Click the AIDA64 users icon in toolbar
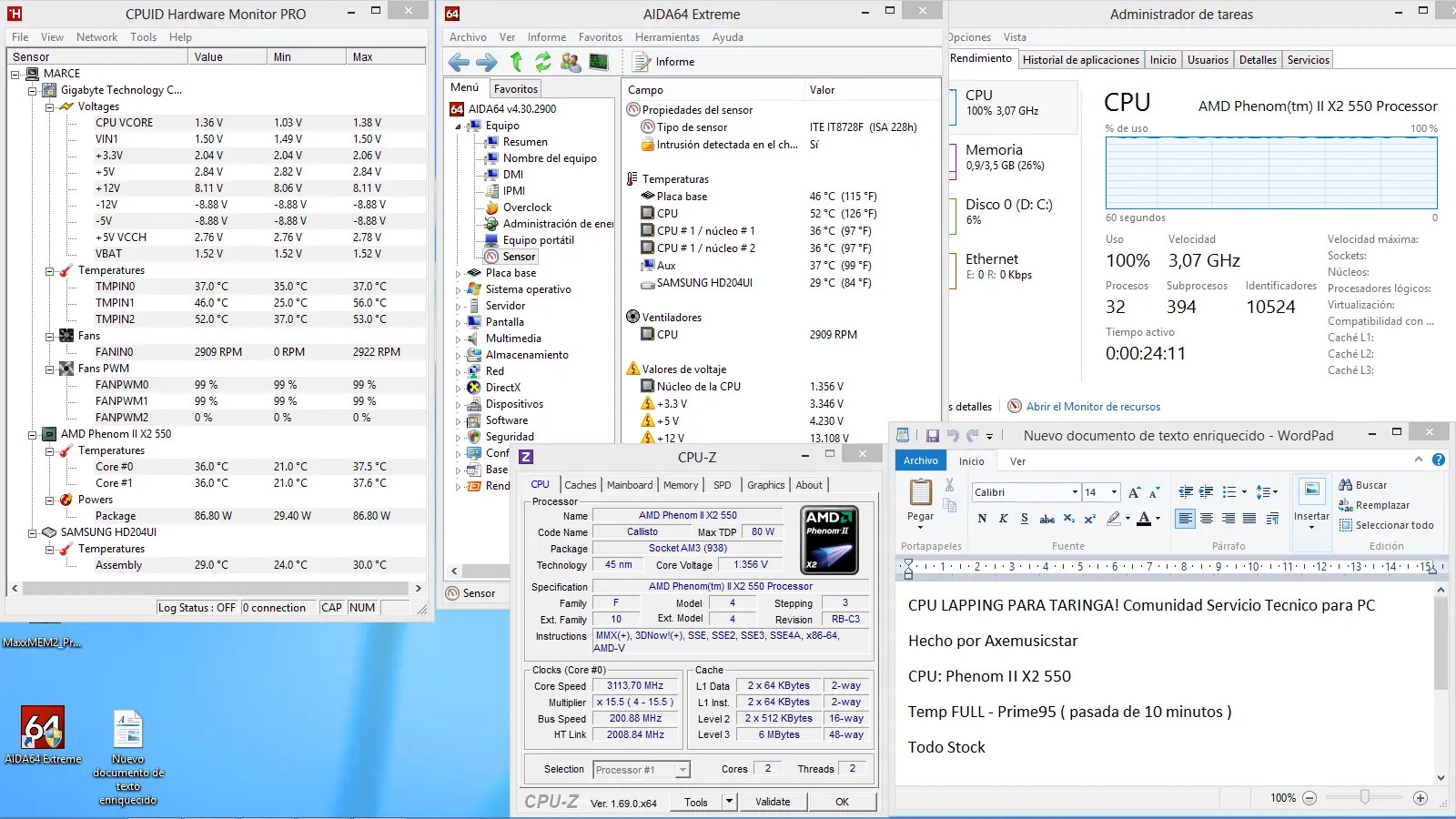 (x=571, y=62)
